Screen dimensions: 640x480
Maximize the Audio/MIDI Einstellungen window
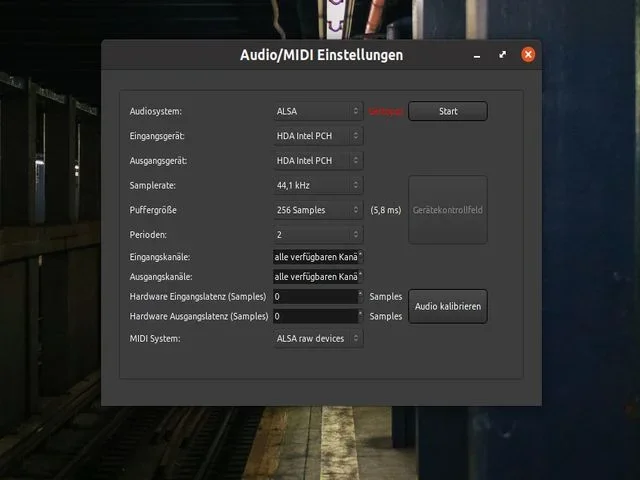tap(502, 54)
